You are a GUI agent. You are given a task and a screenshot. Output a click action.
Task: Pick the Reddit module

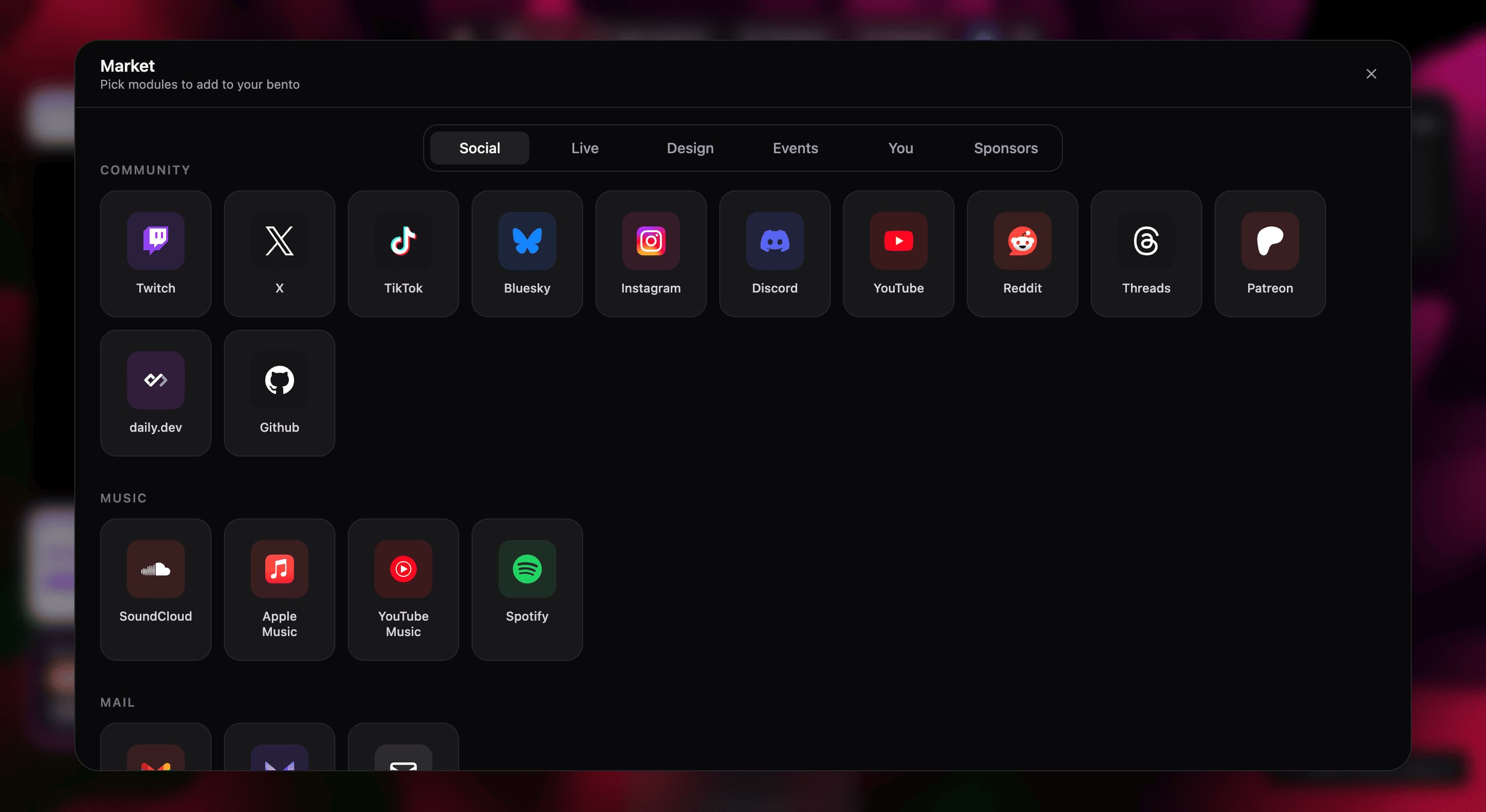click(x=1022, y=254)
